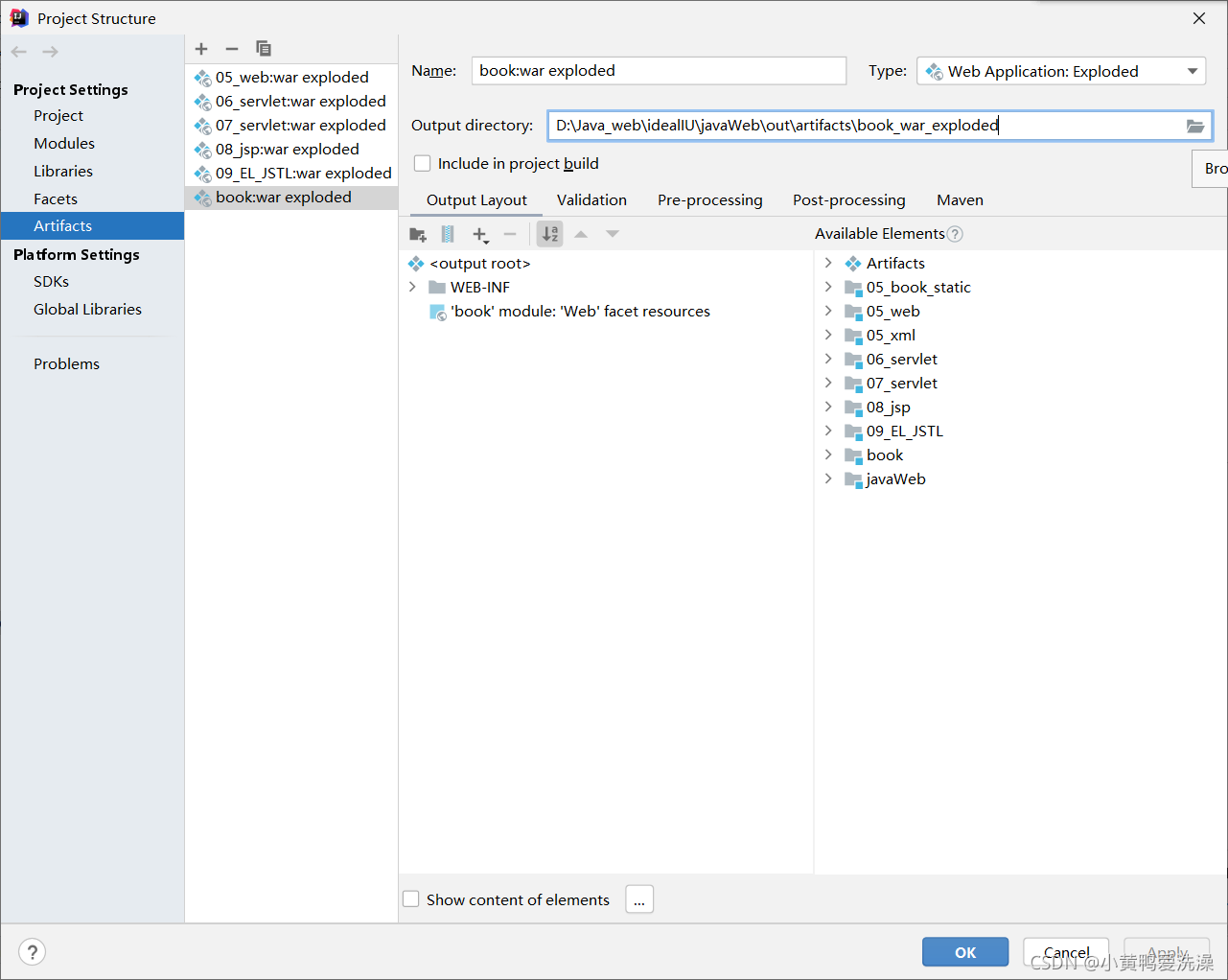Click the javaWeb module folder icon
Image resolution: width=1228 pixels, height=980 pixels.
click(853, 479)
